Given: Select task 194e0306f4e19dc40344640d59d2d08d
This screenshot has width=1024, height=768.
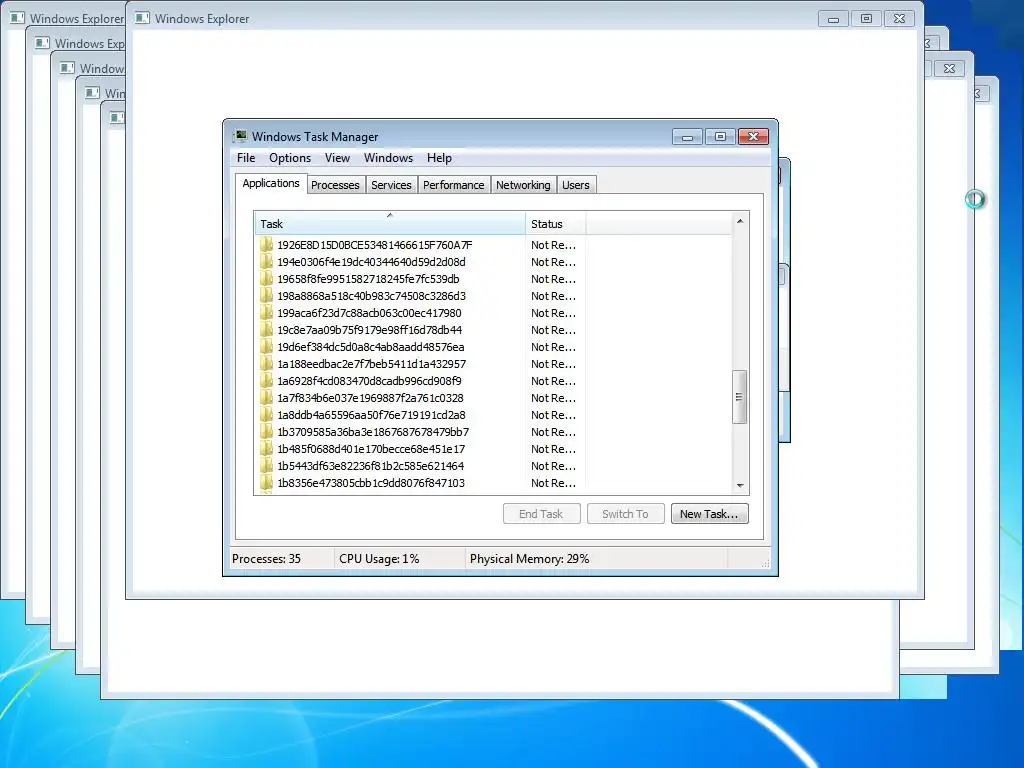Looking at the screenshot, I should pyautogui.click(x=371, y=262).
